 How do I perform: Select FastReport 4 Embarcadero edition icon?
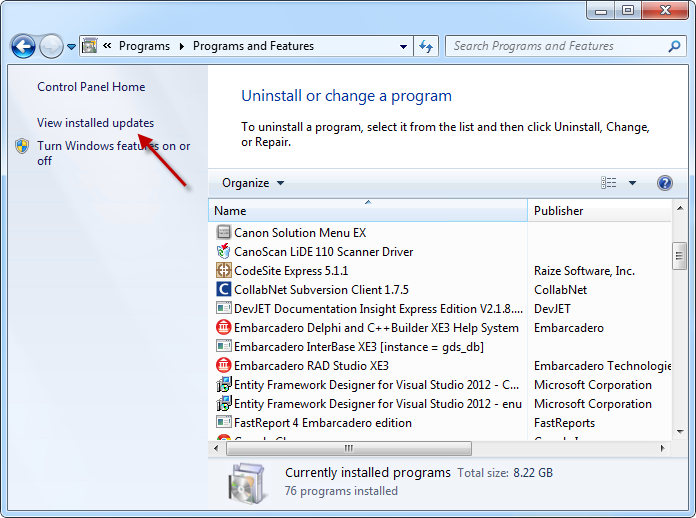[224, 422]
